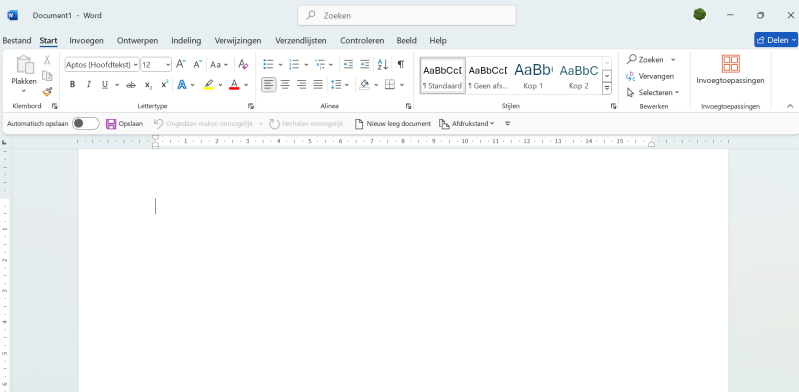The height and width of the screenshot is (392, 799).
Task: Open the font name dropdown Aptos (Hoofdtekst)
Action: pyautogui.click(x=136, y=65)
